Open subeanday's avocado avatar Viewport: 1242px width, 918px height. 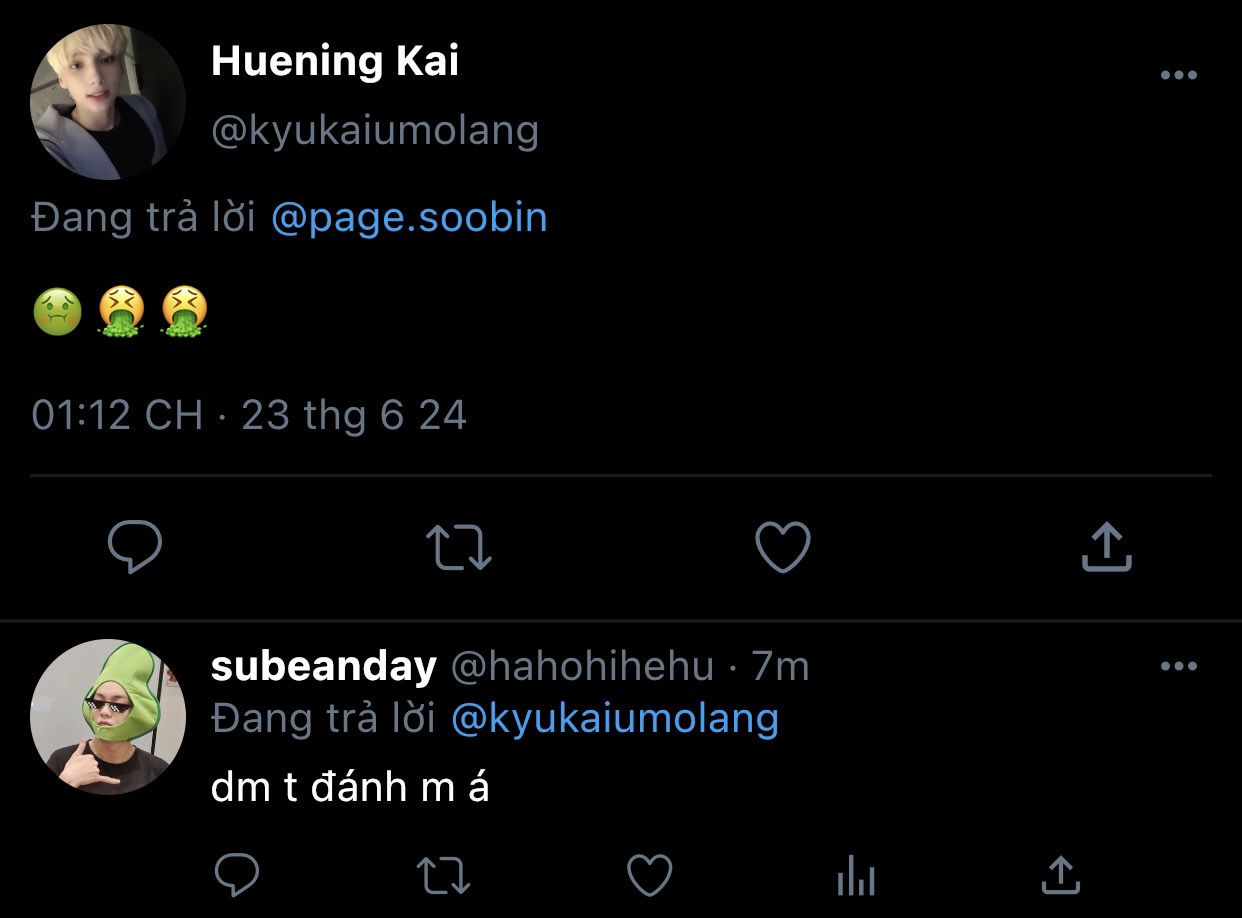tap(108, 717)
